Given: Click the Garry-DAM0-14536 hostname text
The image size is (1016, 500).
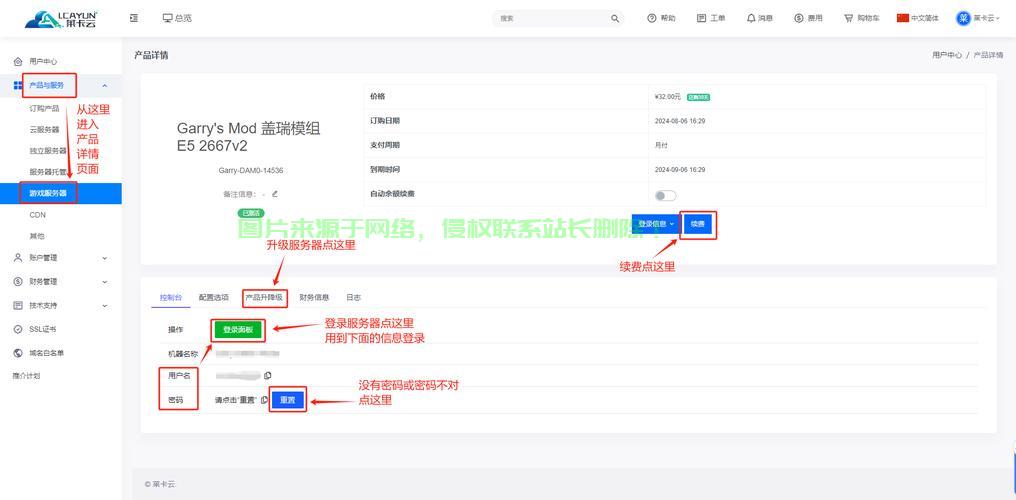Looking at the screenshot, I should 251,170.
